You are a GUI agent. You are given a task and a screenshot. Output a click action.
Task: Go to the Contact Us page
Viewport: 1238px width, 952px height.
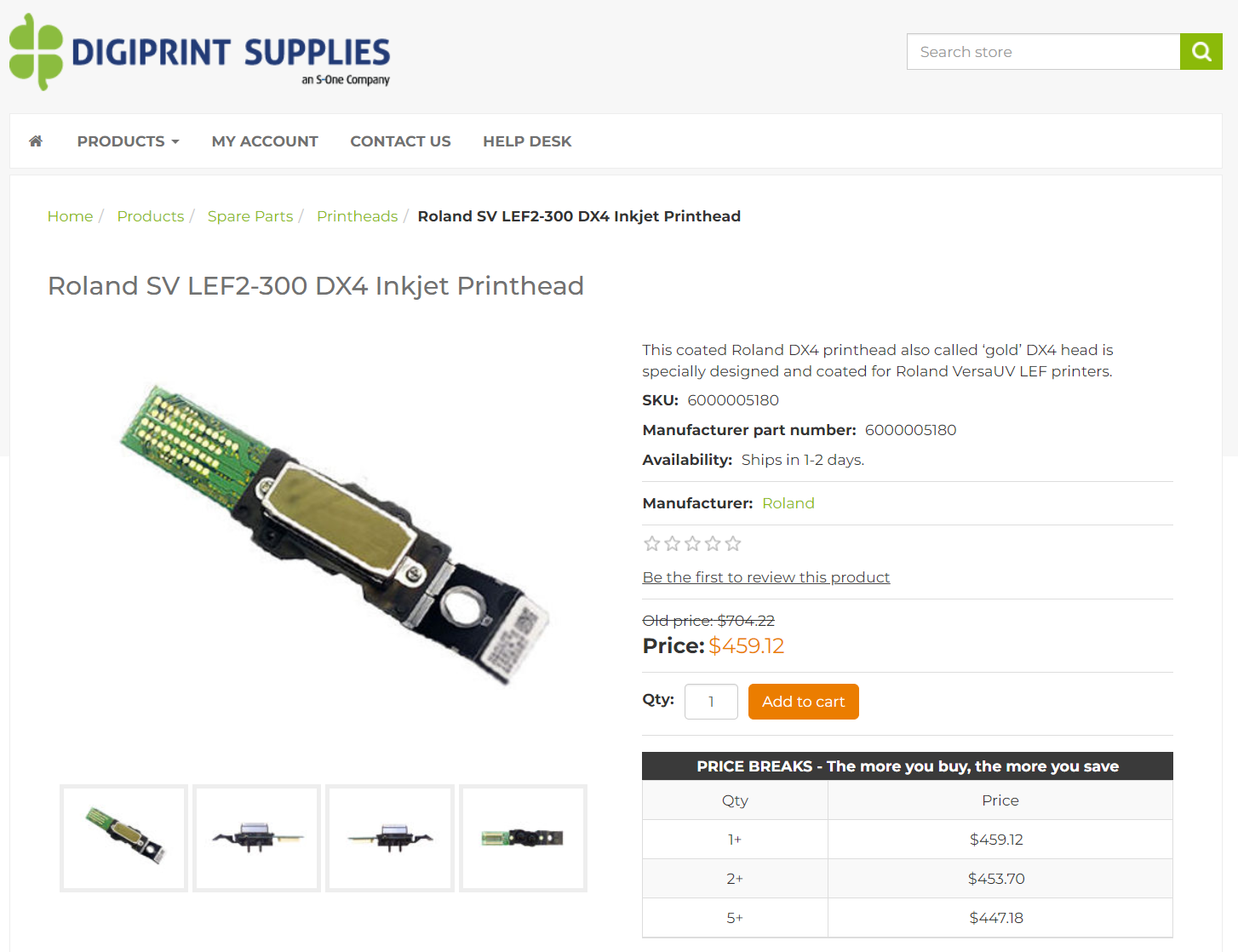point(400,141)
